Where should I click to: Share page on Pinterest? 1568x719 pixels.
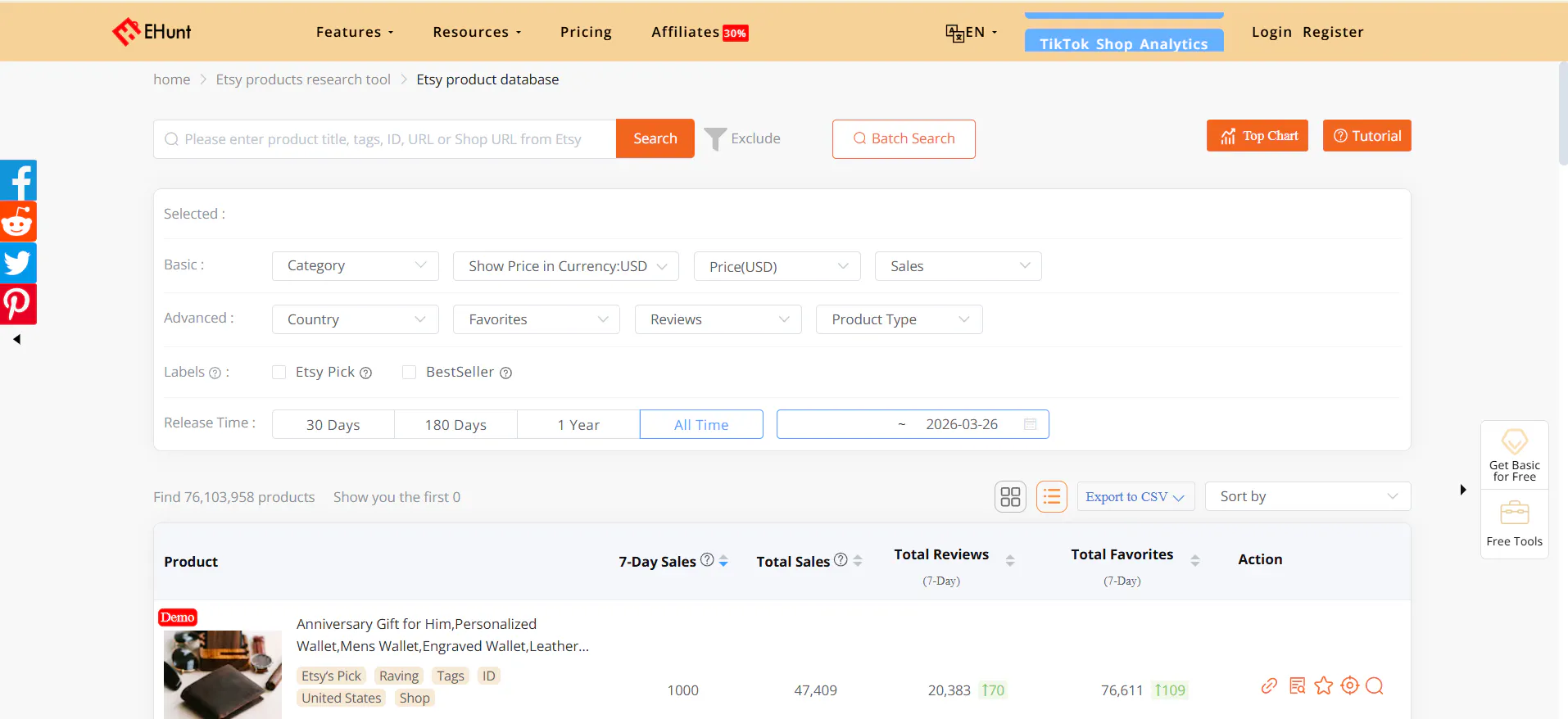(x=18, y=304)
